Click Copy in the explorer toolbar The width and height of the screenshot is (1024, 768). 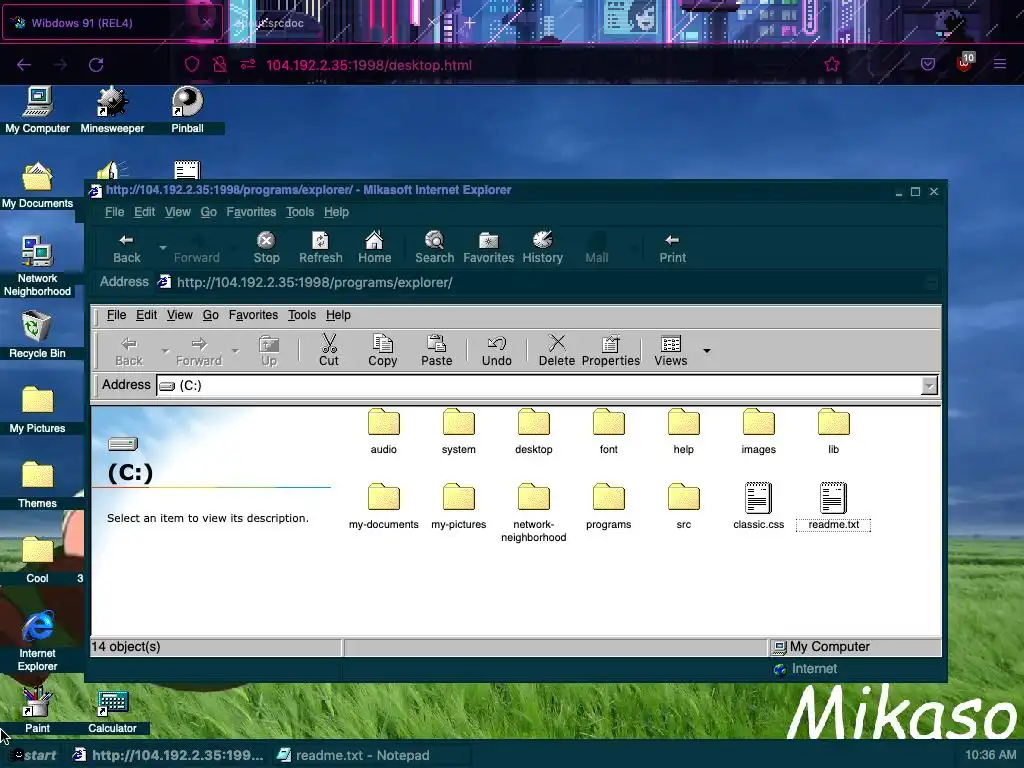pos(383,350)
